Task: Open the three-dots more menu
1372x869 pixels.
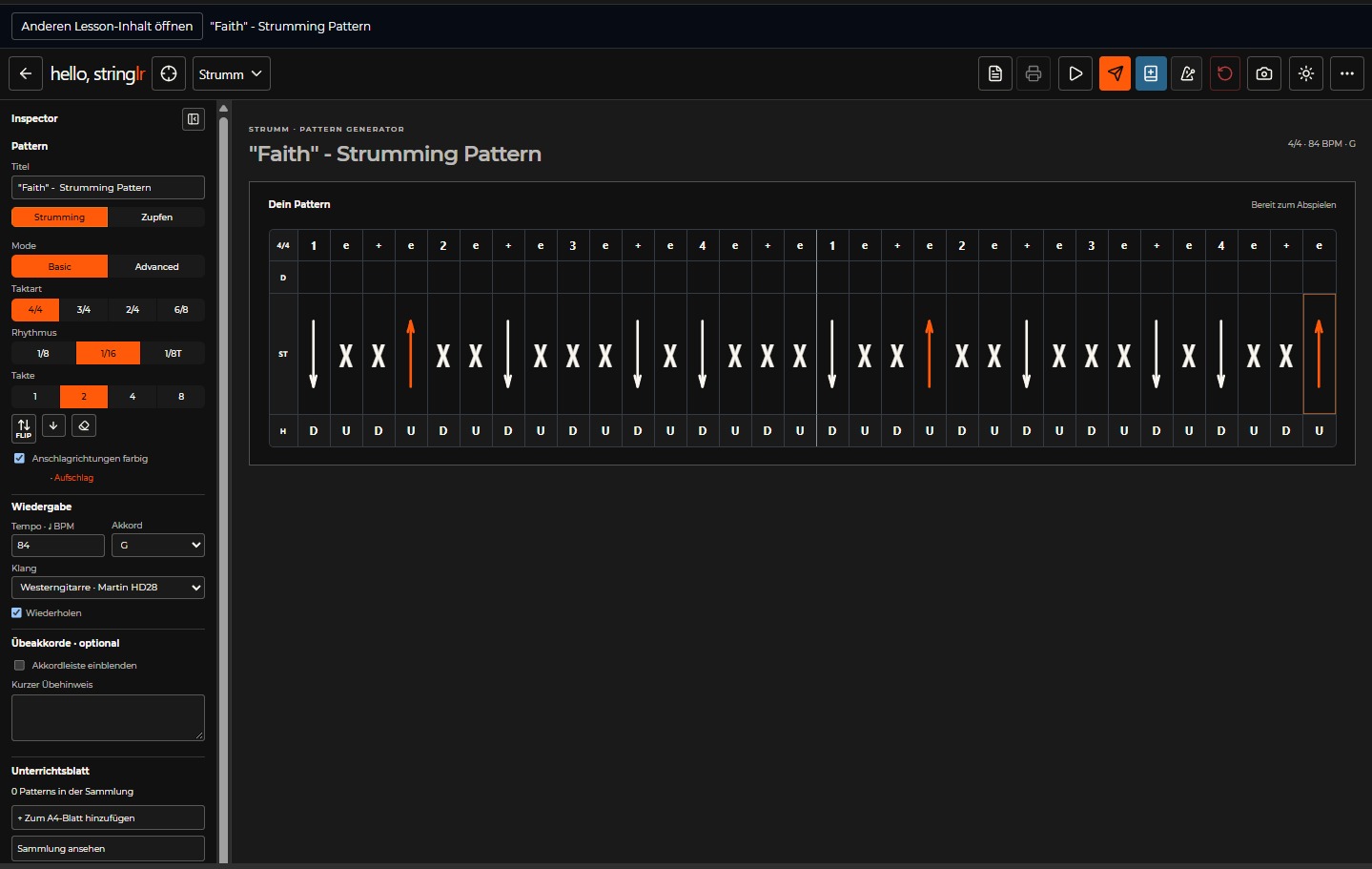Action: coord(1347,73)
